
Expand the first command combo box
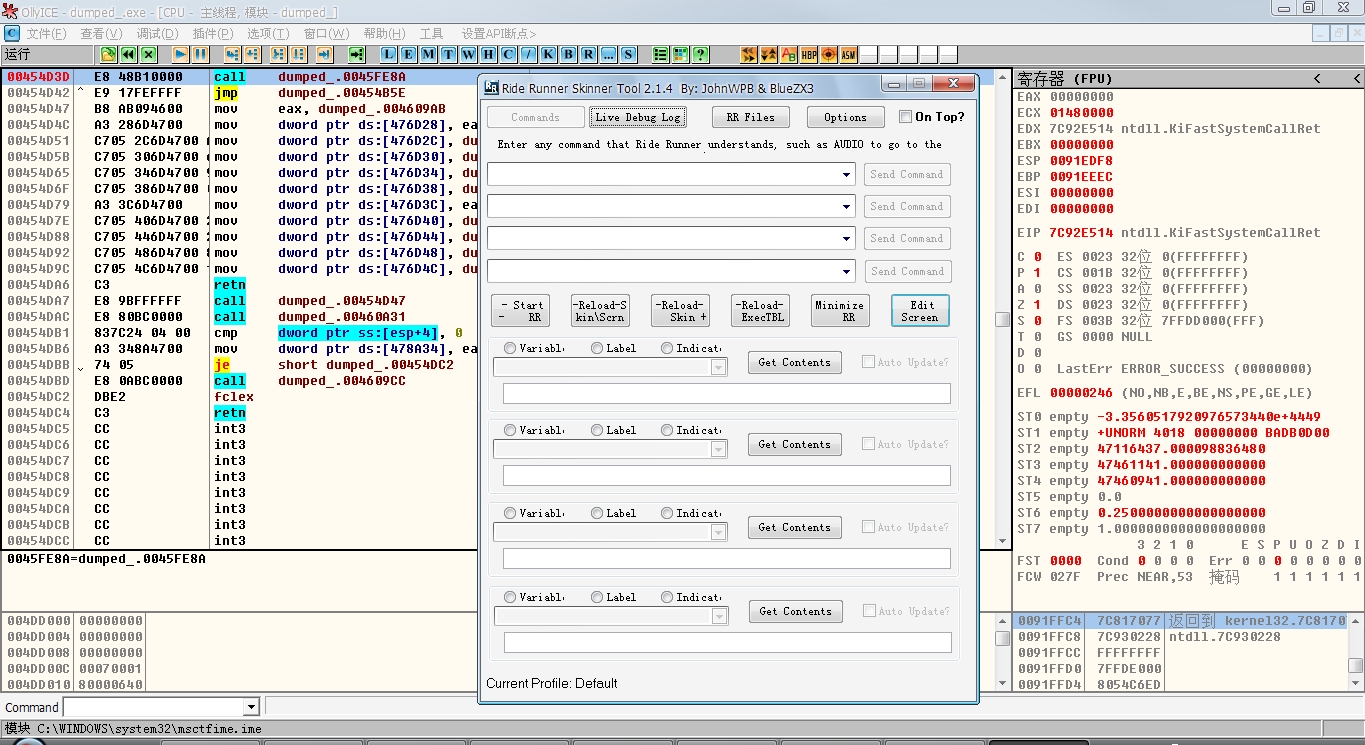pos(847,175)
